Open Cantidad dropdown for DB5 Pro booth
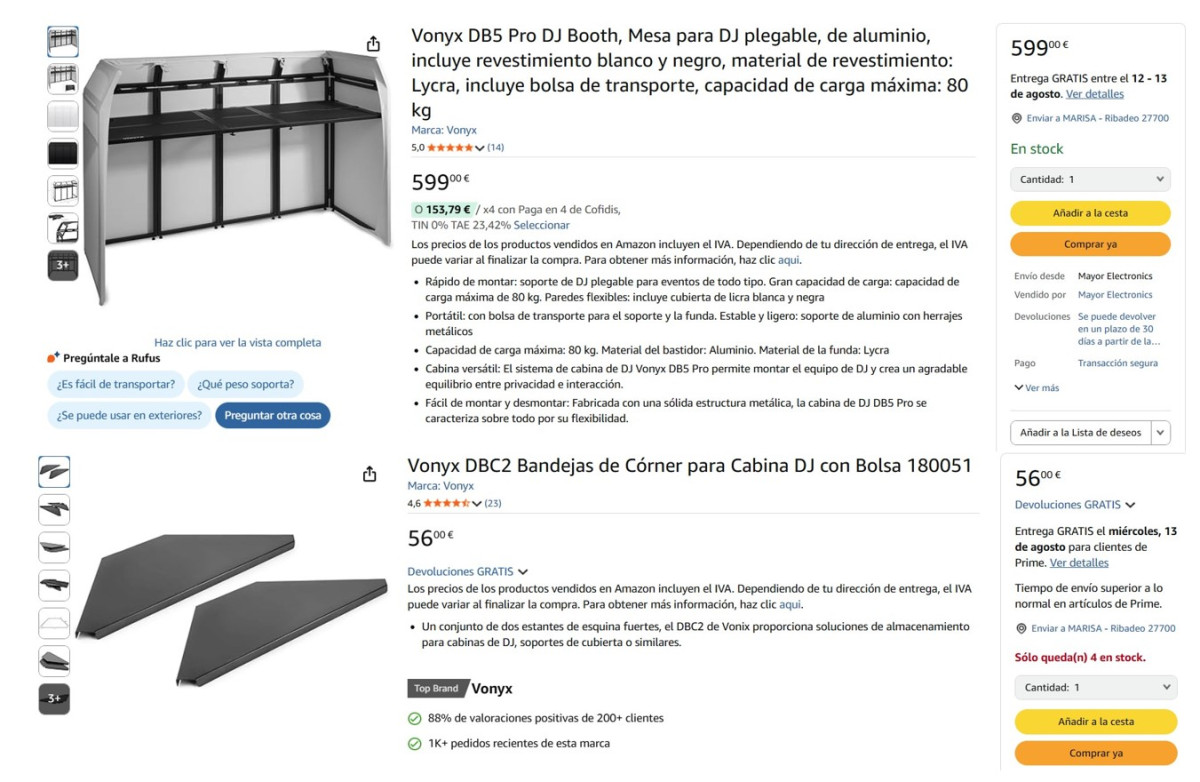This screenshot has width=1200, height=782. point(1090,179)
